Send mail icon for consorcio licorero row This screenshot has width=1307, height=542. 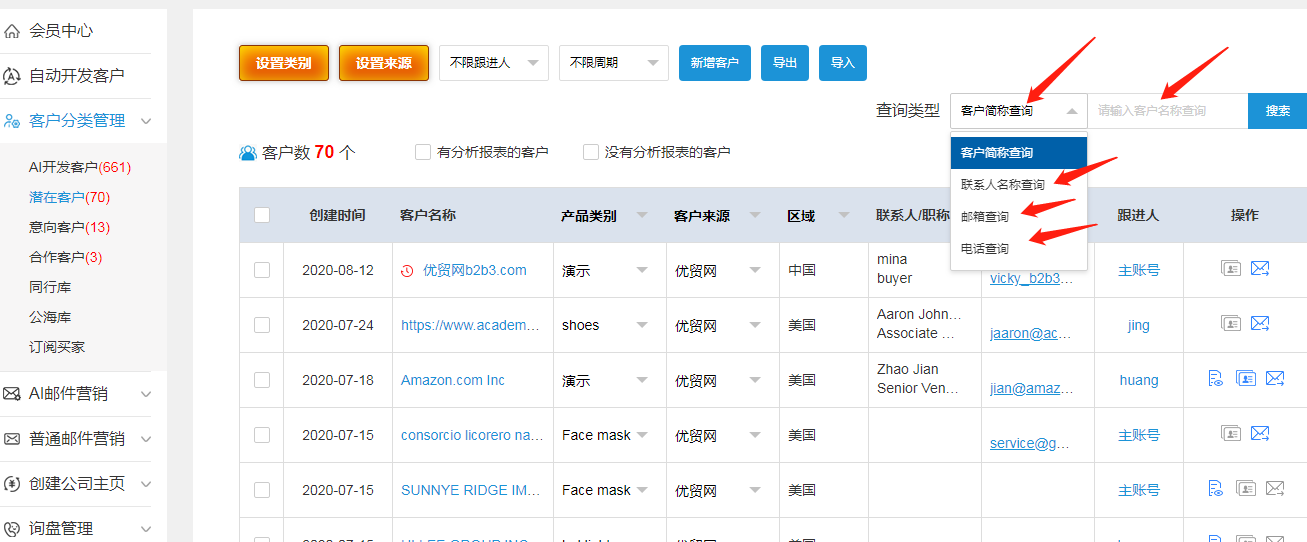(1260, 433)
